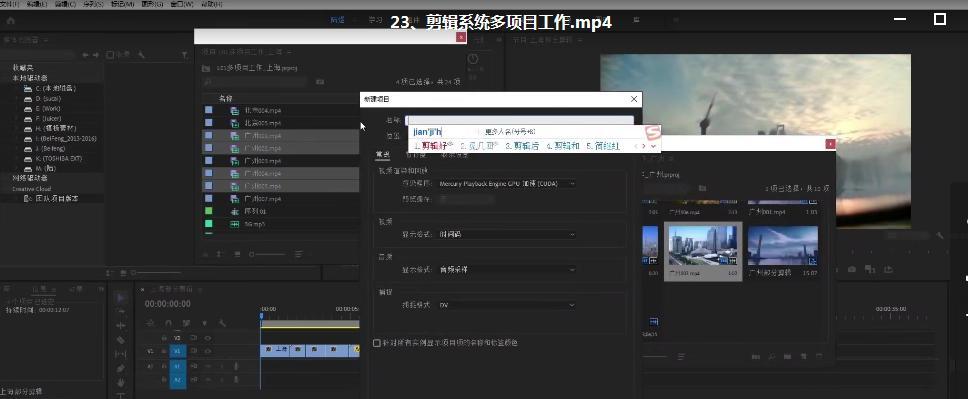Click project name input field in New Project dialog
Screen dimensions: 968x399
519,121
